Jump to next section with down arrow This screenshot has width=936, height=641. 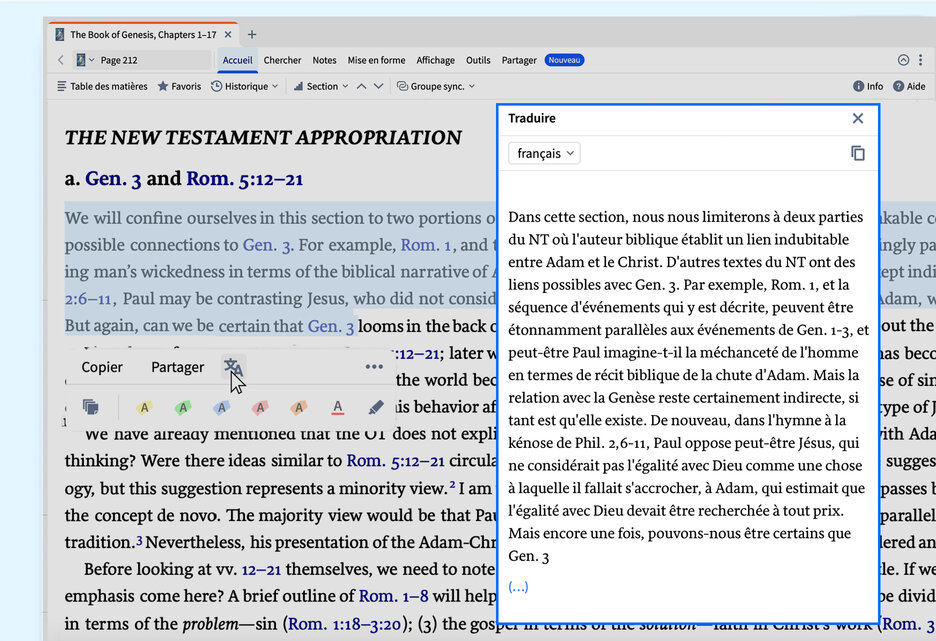coord(378,86)
